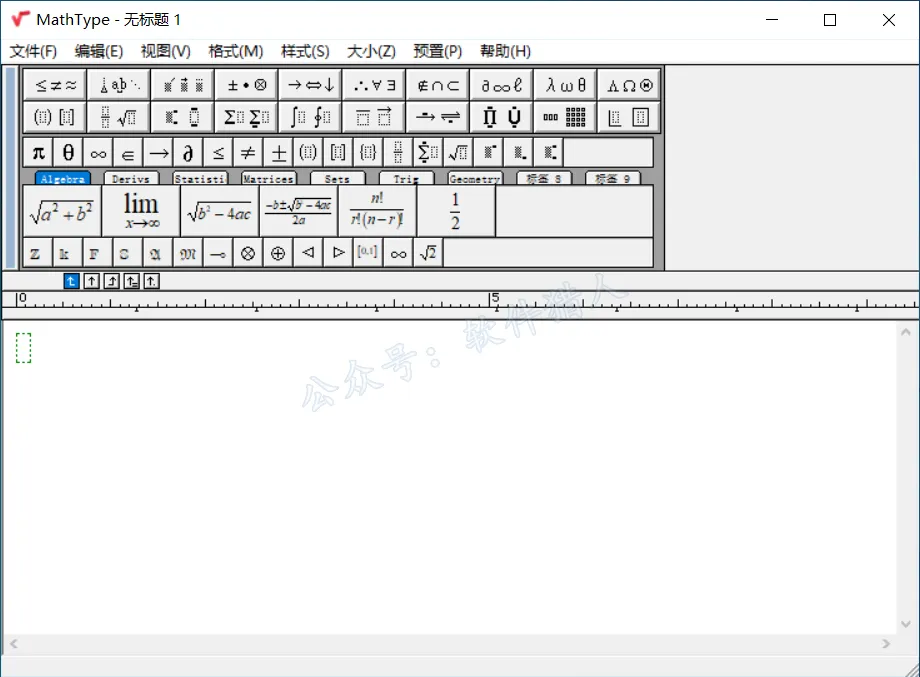
Task: Open lowercase Greek letters palette (λωθ)
Action: tap(566, 86)
